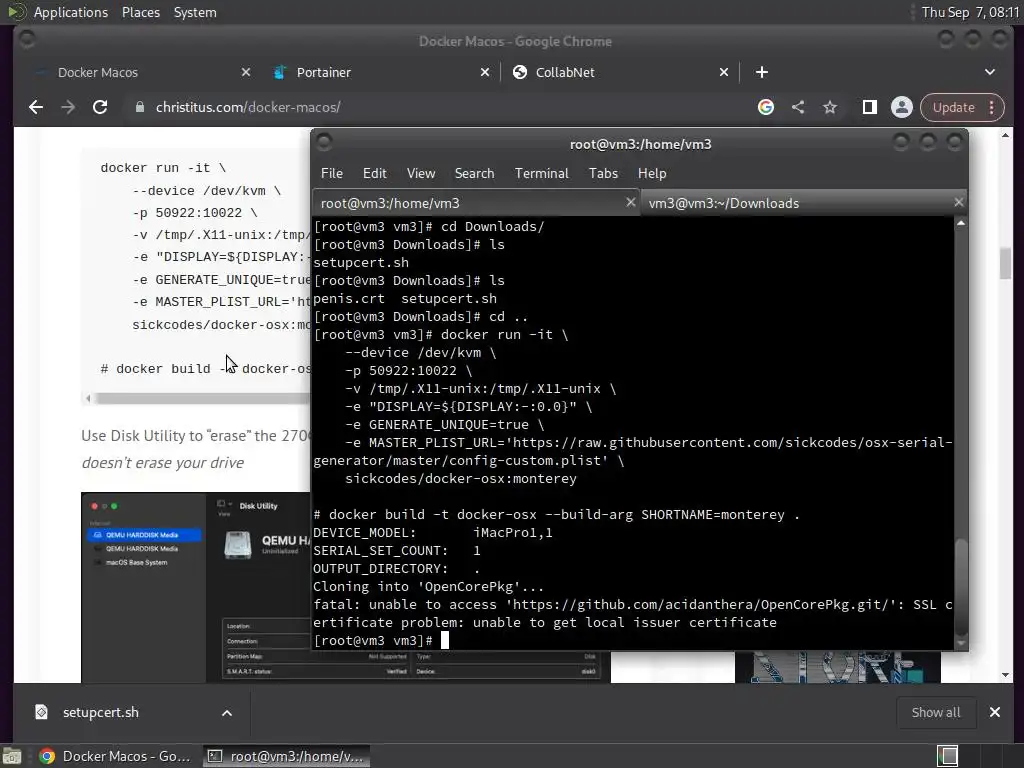Image resolution: width=1024 pixels, height=768 pixels.
Task: Click the address bar URL field
Action: tap(444, 107)
